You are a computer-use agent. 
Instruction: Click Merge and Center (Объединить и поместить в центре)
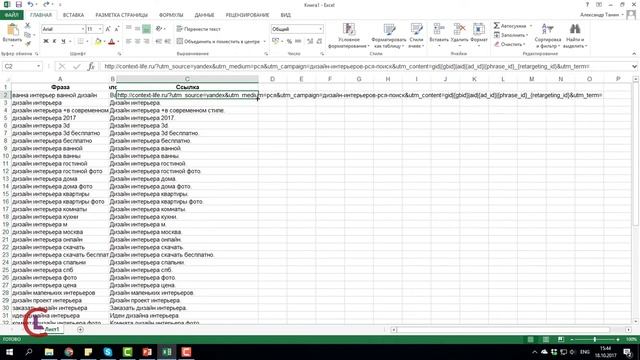pyautogui.click(x=218, y=41)
